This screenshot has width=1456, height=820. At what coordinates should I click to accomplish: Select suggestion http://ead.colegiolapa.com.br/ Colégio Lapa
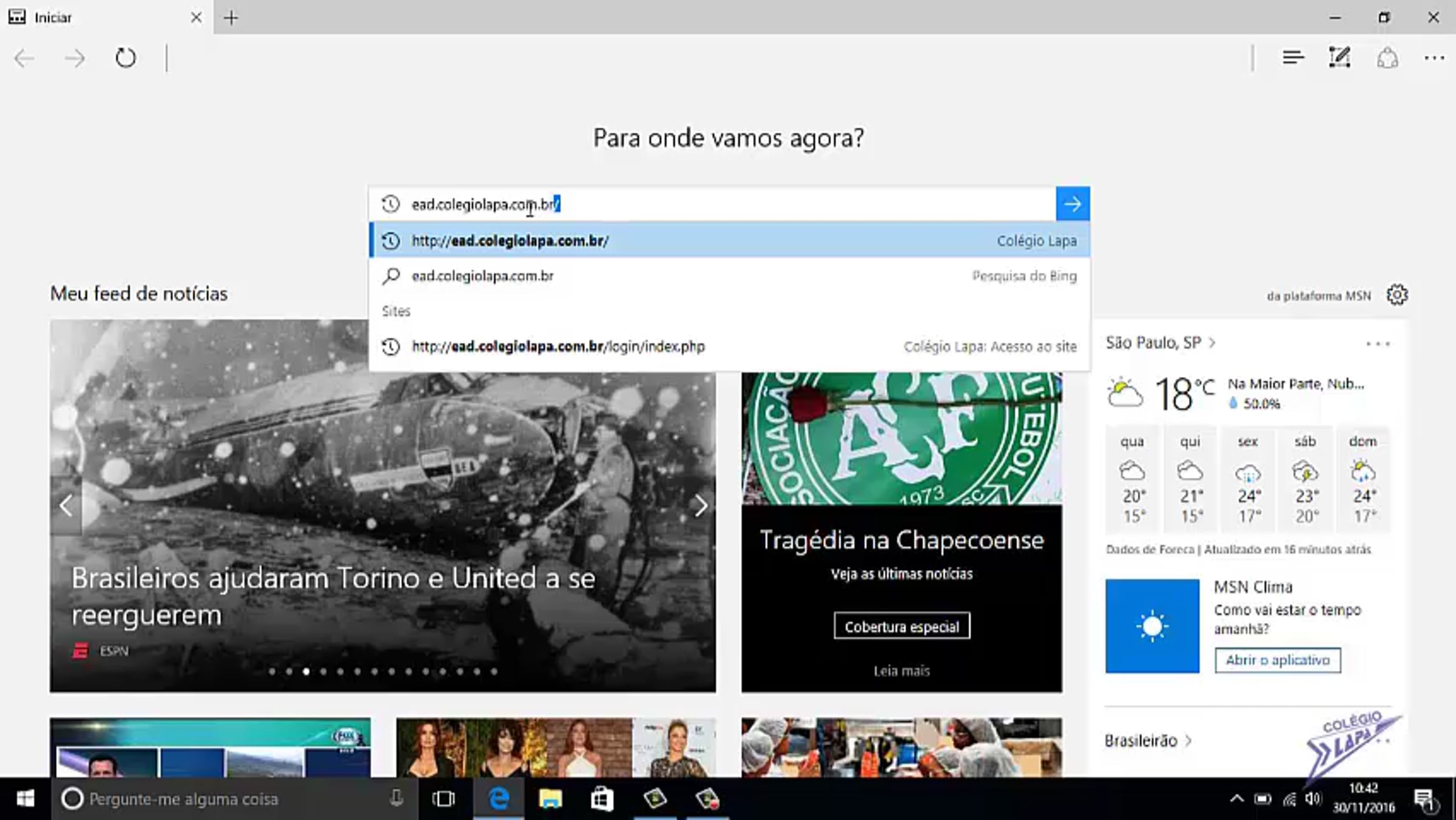tap(729, 240)
